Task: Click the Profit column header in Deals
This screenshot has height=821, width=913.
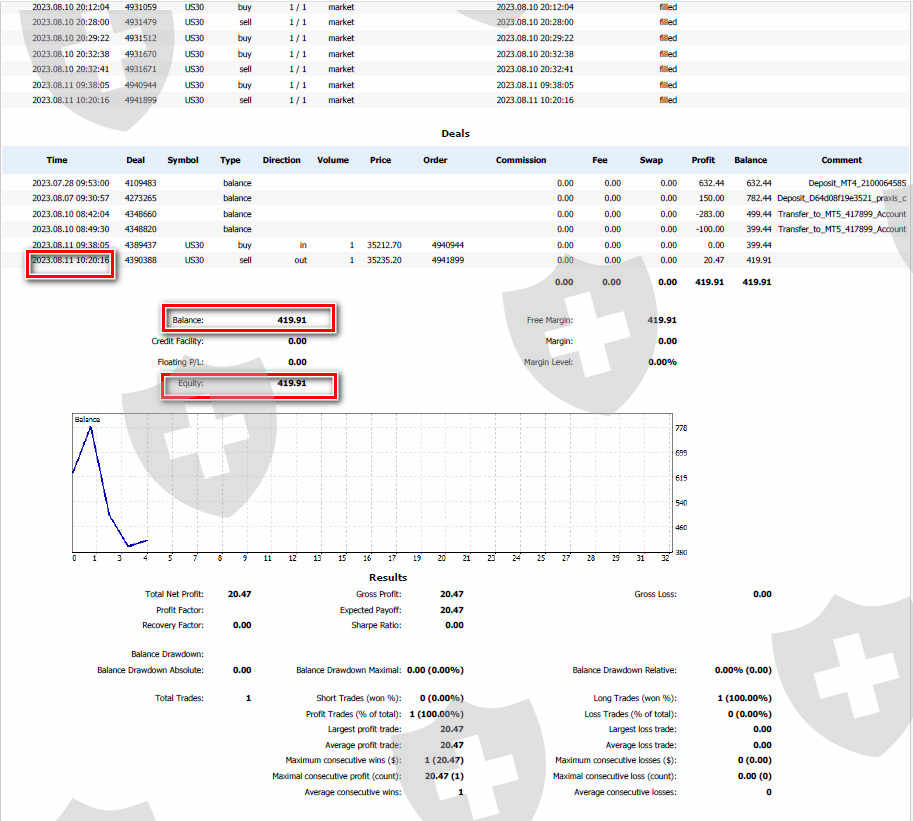Action: [x=703, y=160]
